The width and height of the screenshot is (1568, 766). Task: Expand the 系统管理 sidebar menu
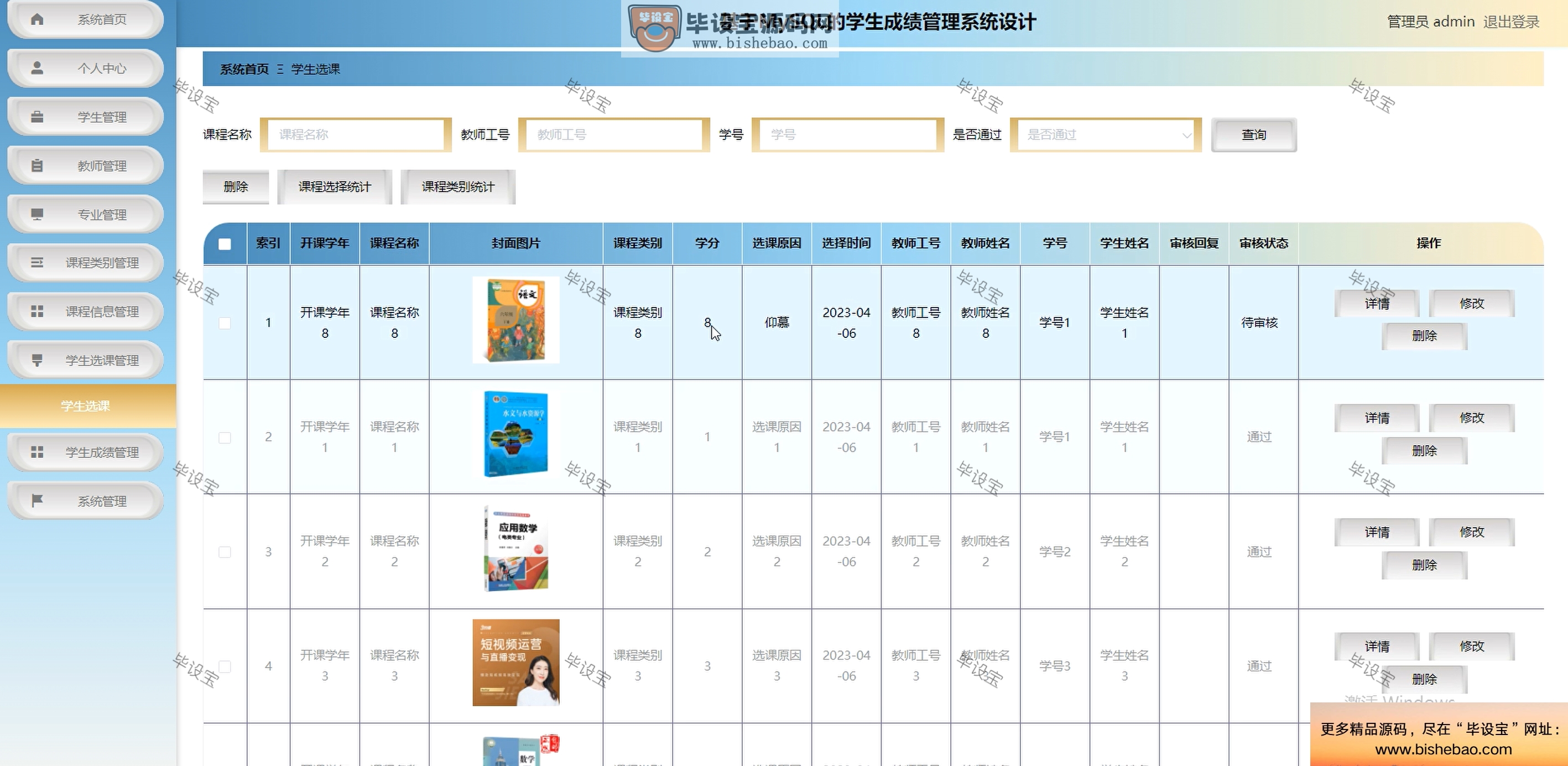pyautogui.click(x=85, y=501)
